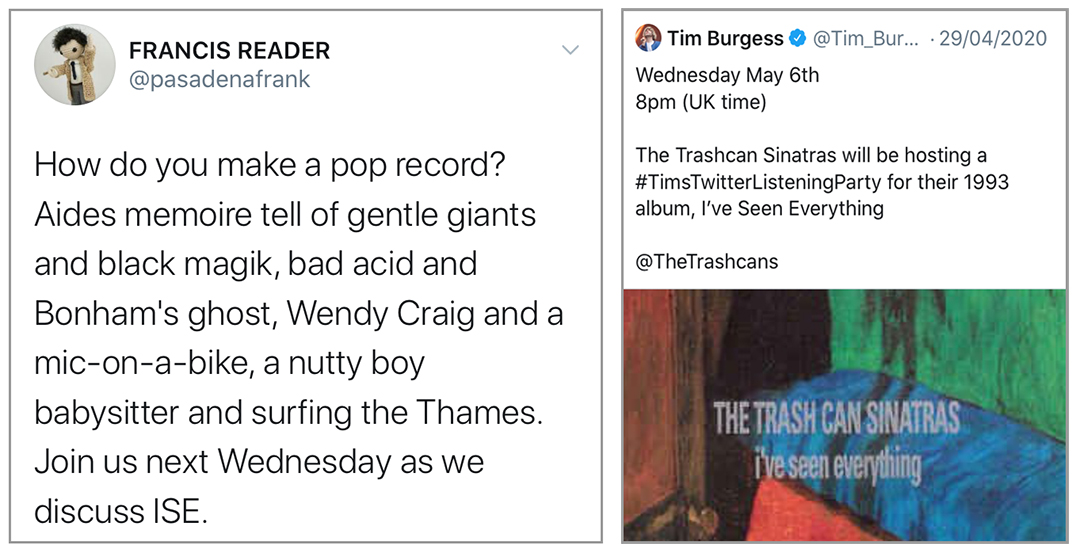Click the blue verified badge

(797, 39)
